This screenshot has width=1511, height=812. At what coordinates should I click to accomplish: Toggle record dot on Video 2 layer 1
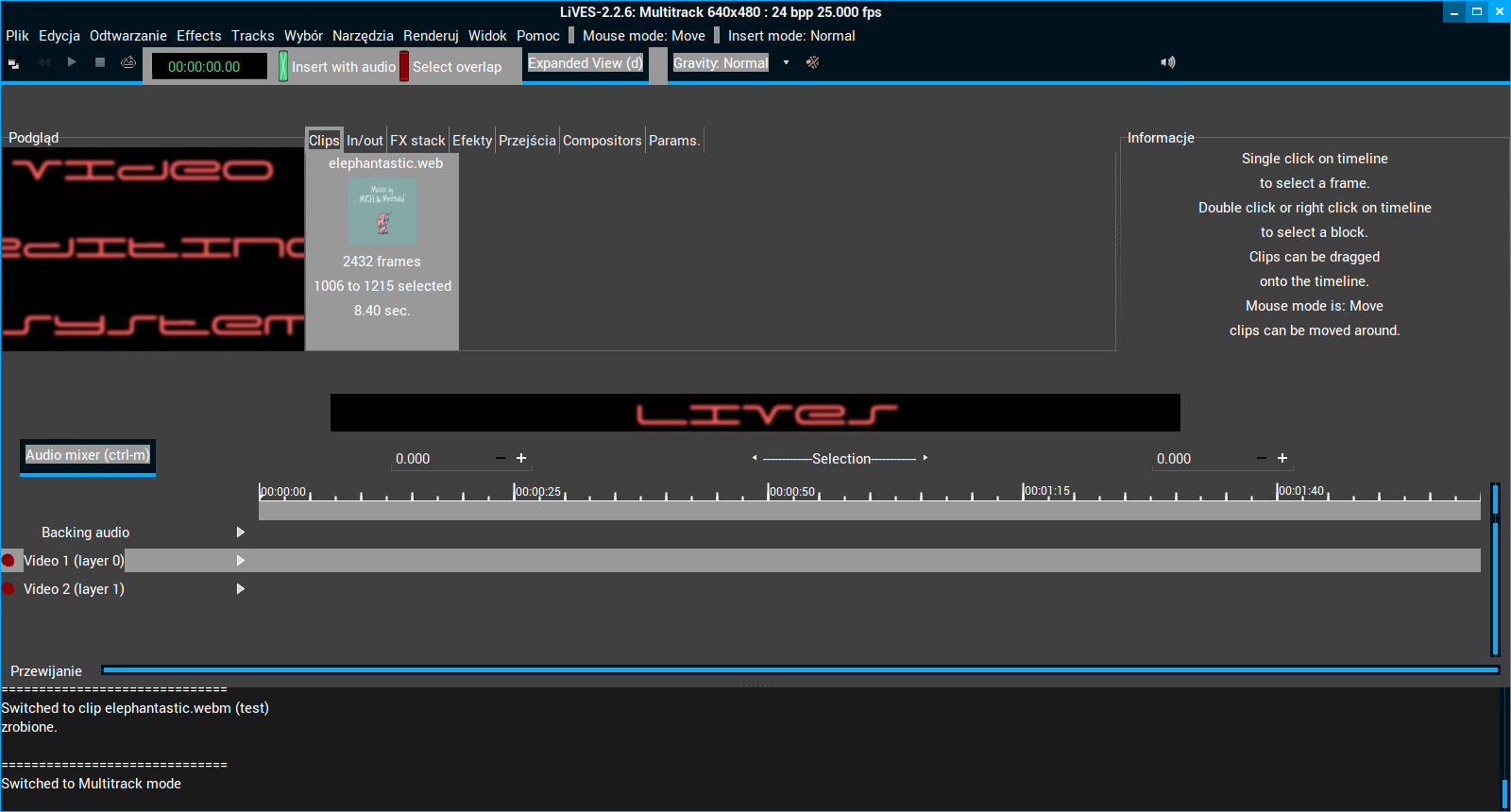click(x=8, y=589)
